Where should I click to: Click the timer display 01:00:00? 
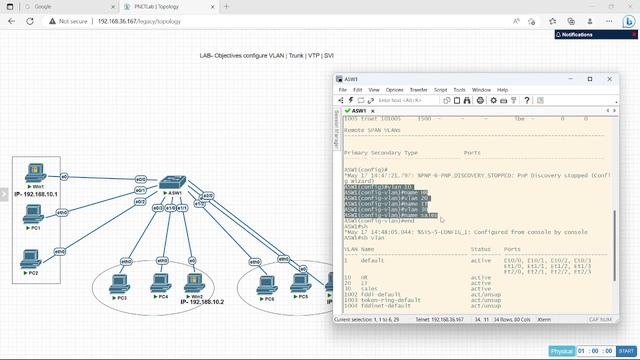(x=595, y=351)
